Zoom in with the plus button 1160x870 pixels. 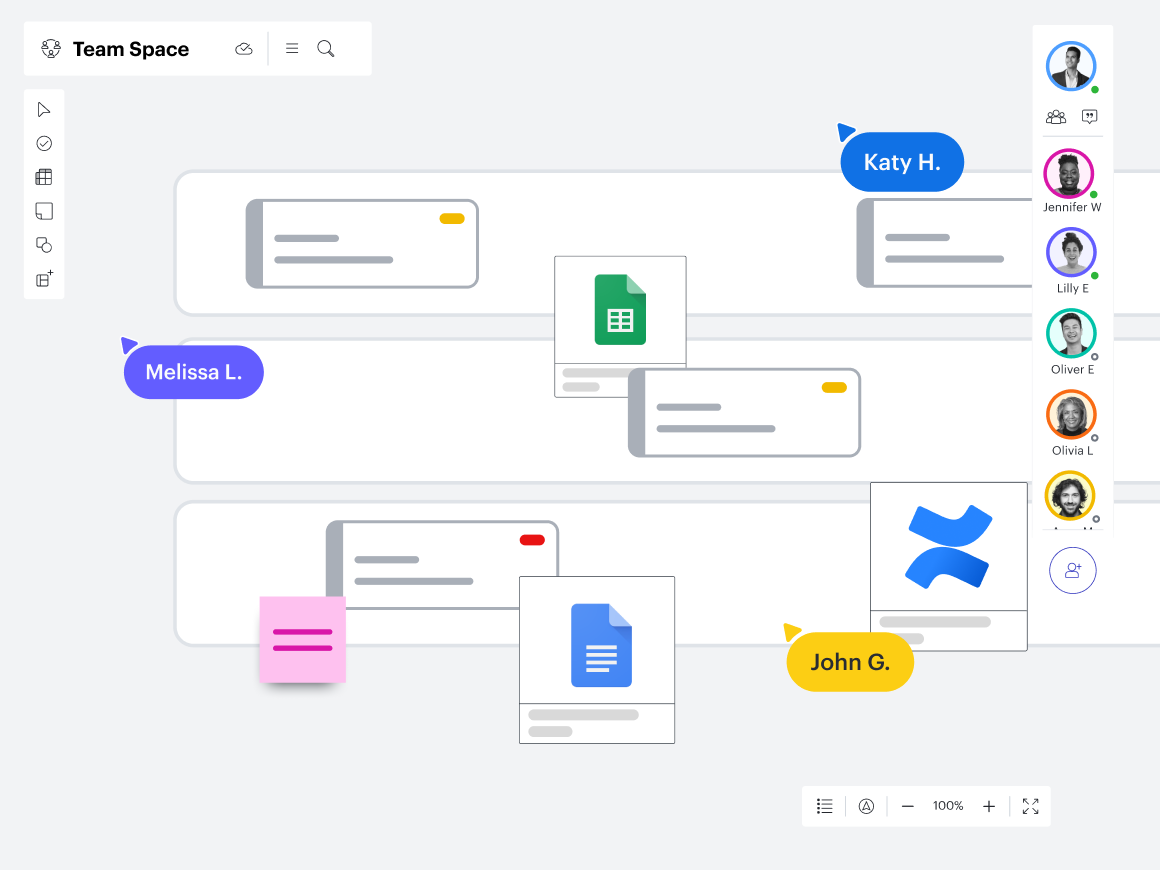(x=989, y=806)
